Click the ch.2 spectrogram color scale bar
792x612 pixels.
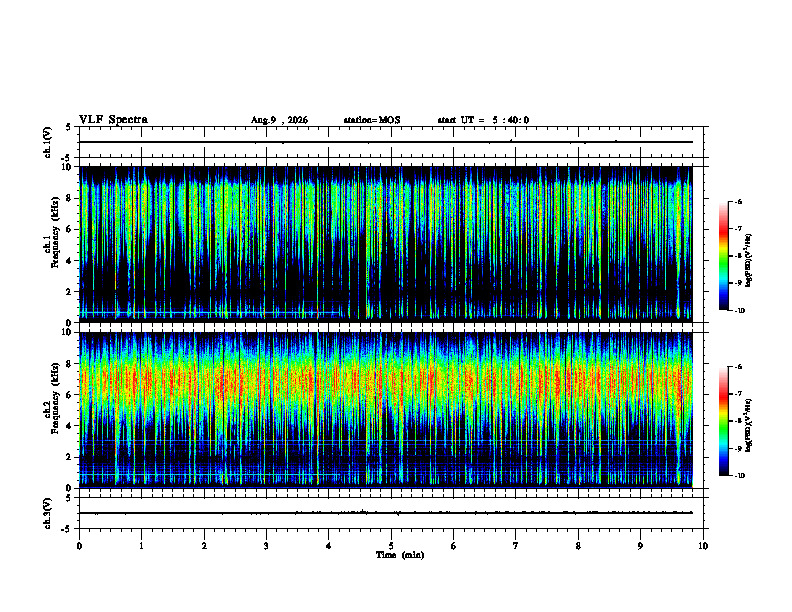[x=723, y=421]
